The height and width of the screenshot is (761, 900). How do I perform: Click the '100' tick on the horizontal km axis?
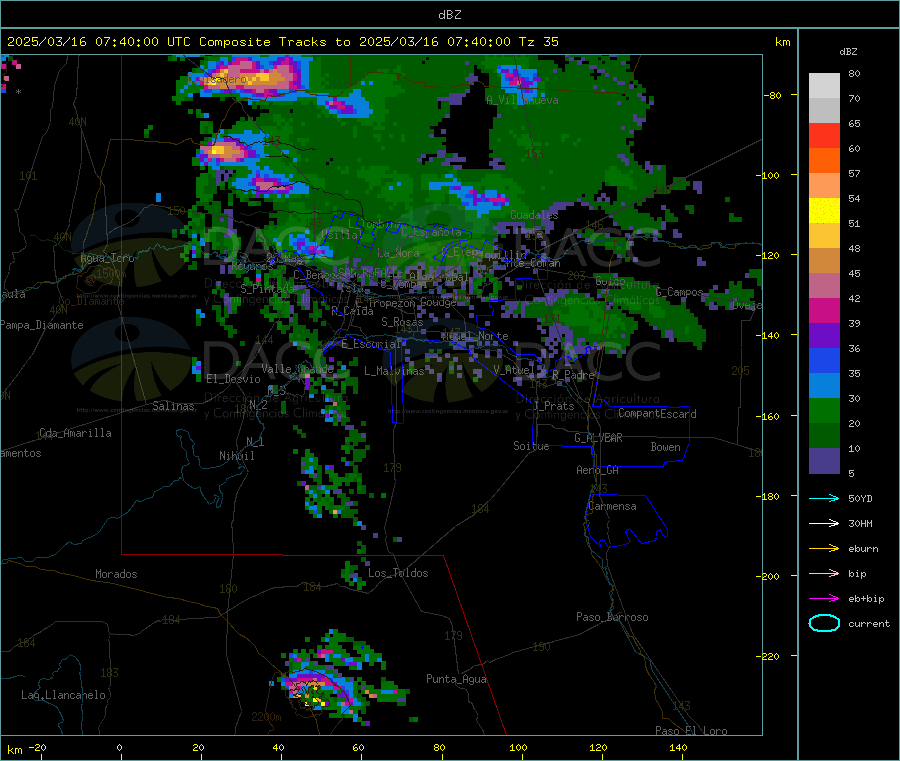pyautogui.click(x=518, y=747)
